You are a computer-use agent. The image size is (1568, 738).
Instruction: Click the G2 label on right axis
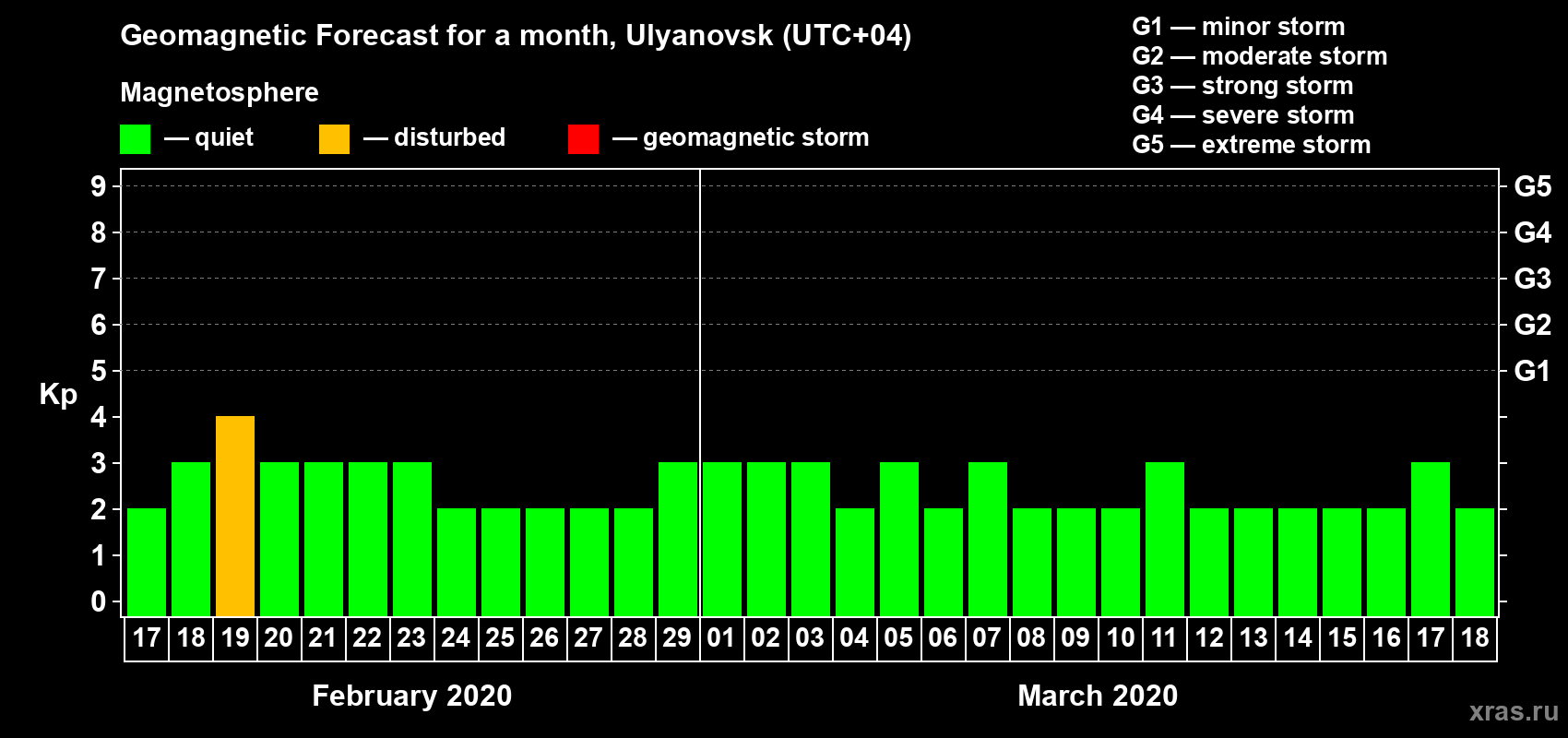1533,325
